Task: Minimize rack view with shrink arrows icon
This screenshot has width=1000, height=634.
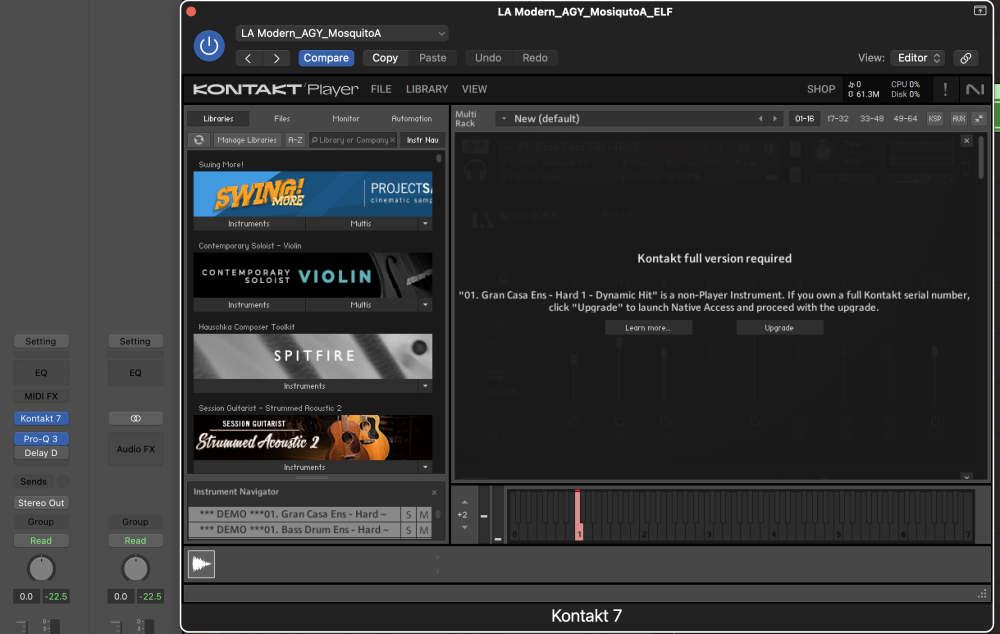Action: click(x=979, y=119)
